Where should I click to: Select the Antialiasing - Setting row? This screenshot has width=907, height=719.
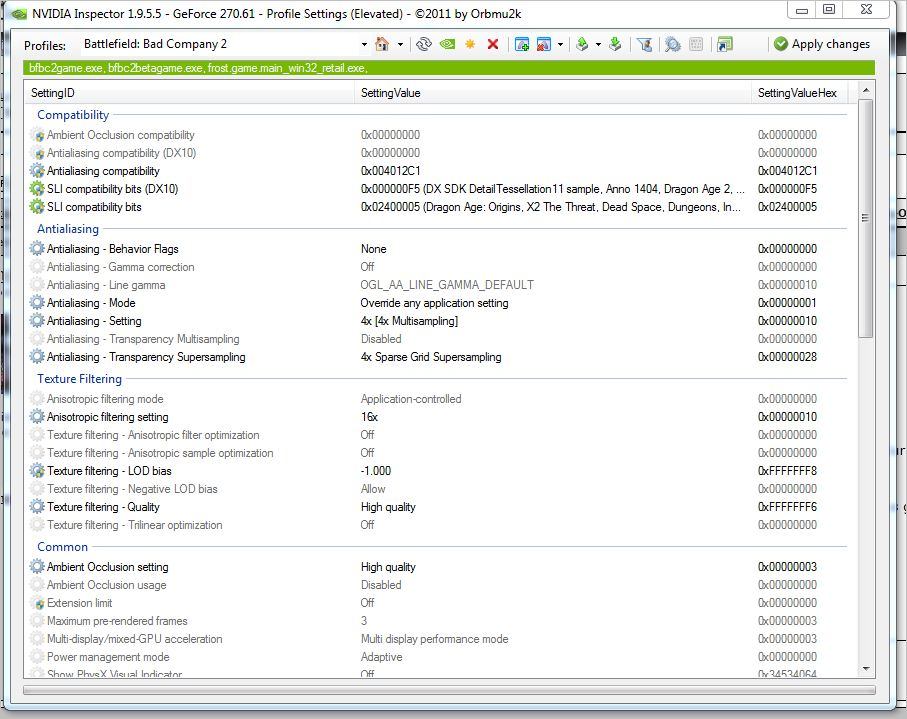(x=437, y=321)
